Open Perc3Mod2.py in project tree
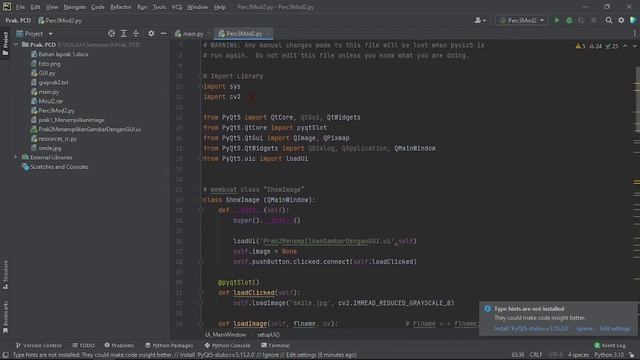640x360 pixels. [56, 111]
